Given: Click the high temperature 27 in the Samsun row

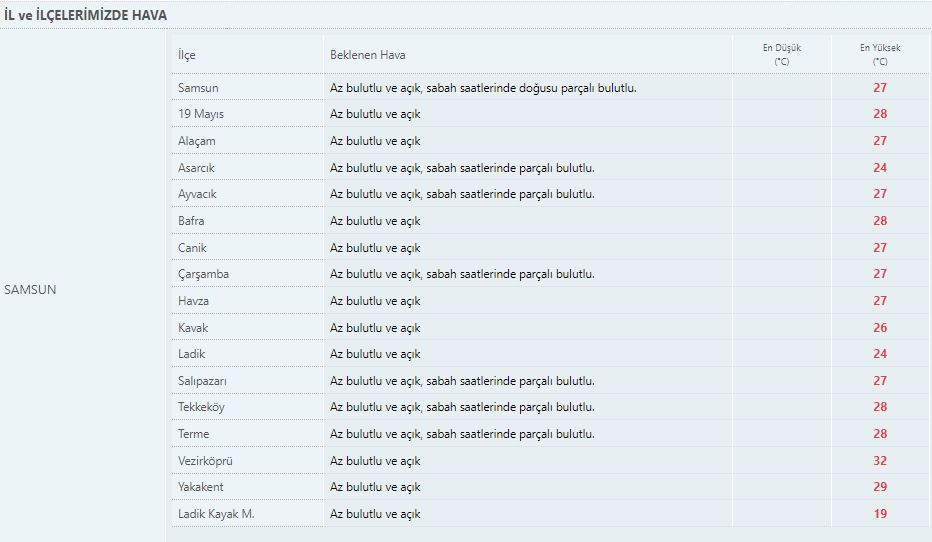Looking at the screenshot, I should tap(880, 87).
